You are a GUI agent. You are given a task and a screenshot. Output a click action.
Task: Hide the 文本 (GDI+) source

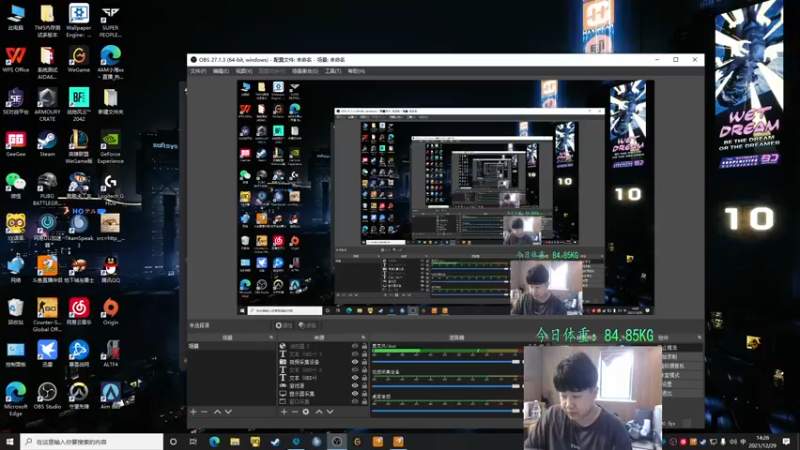point(355,378)
